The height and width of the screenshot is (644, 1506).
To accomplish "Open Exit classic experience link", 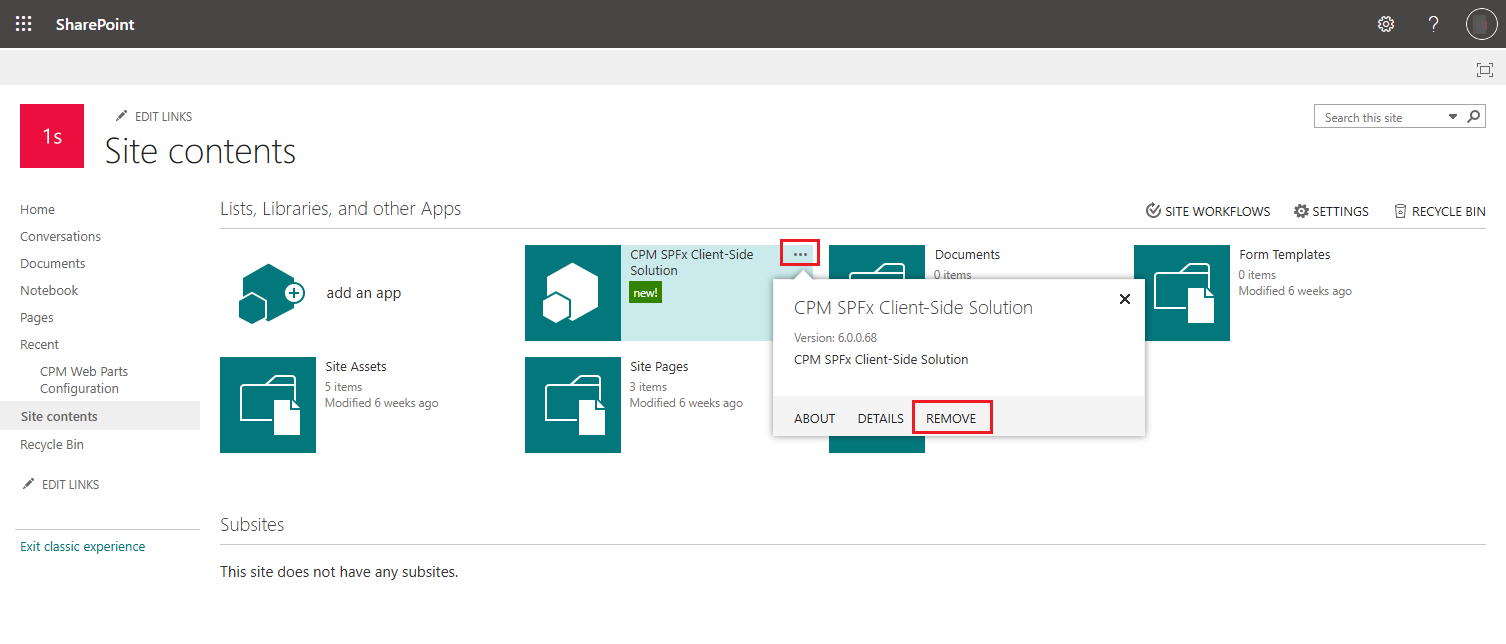I will click(x=82, y=547).
